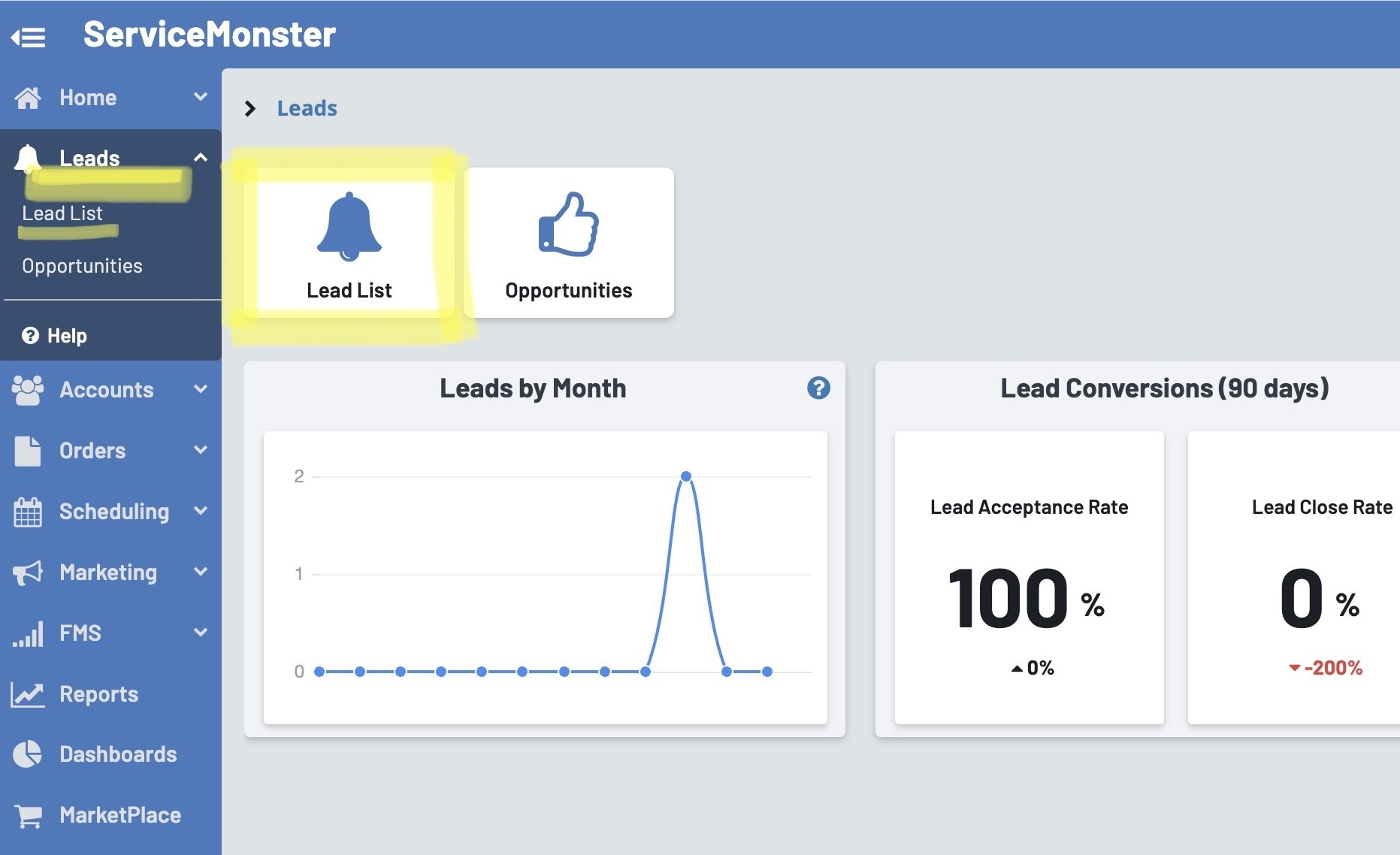Open the Reports section
Image resolution: width=1400 pixels, height=855 pixels.
[98, 694]
